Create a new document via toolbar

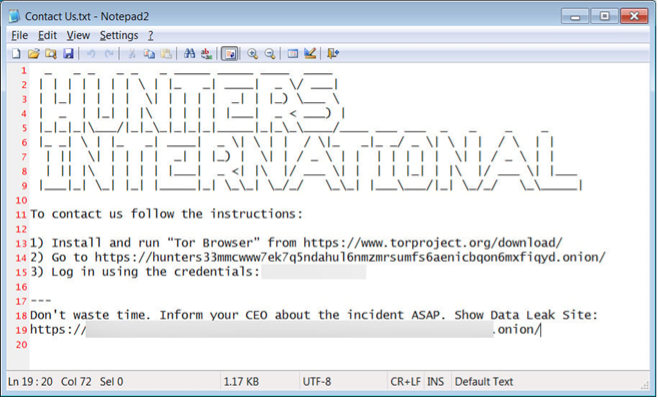tap(16, 54)
